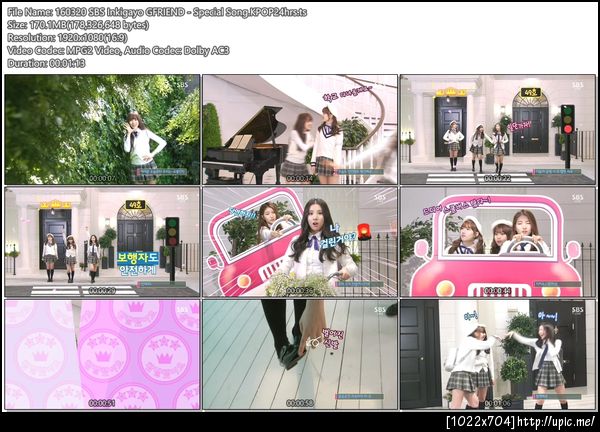Select the thumbnail at timestamp 00:00:22
Screen dimensions: 600x432
(x=498, y=129)
